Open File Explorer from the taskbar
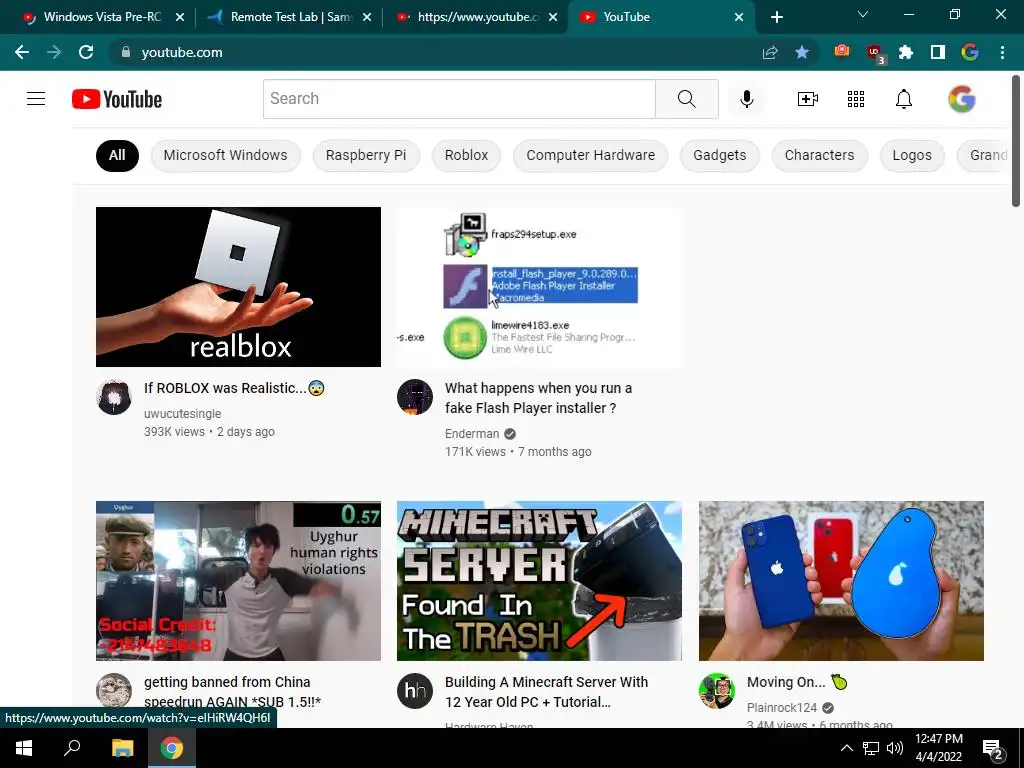The height and width of the screenshot is (768, 1024). (122, 748)
